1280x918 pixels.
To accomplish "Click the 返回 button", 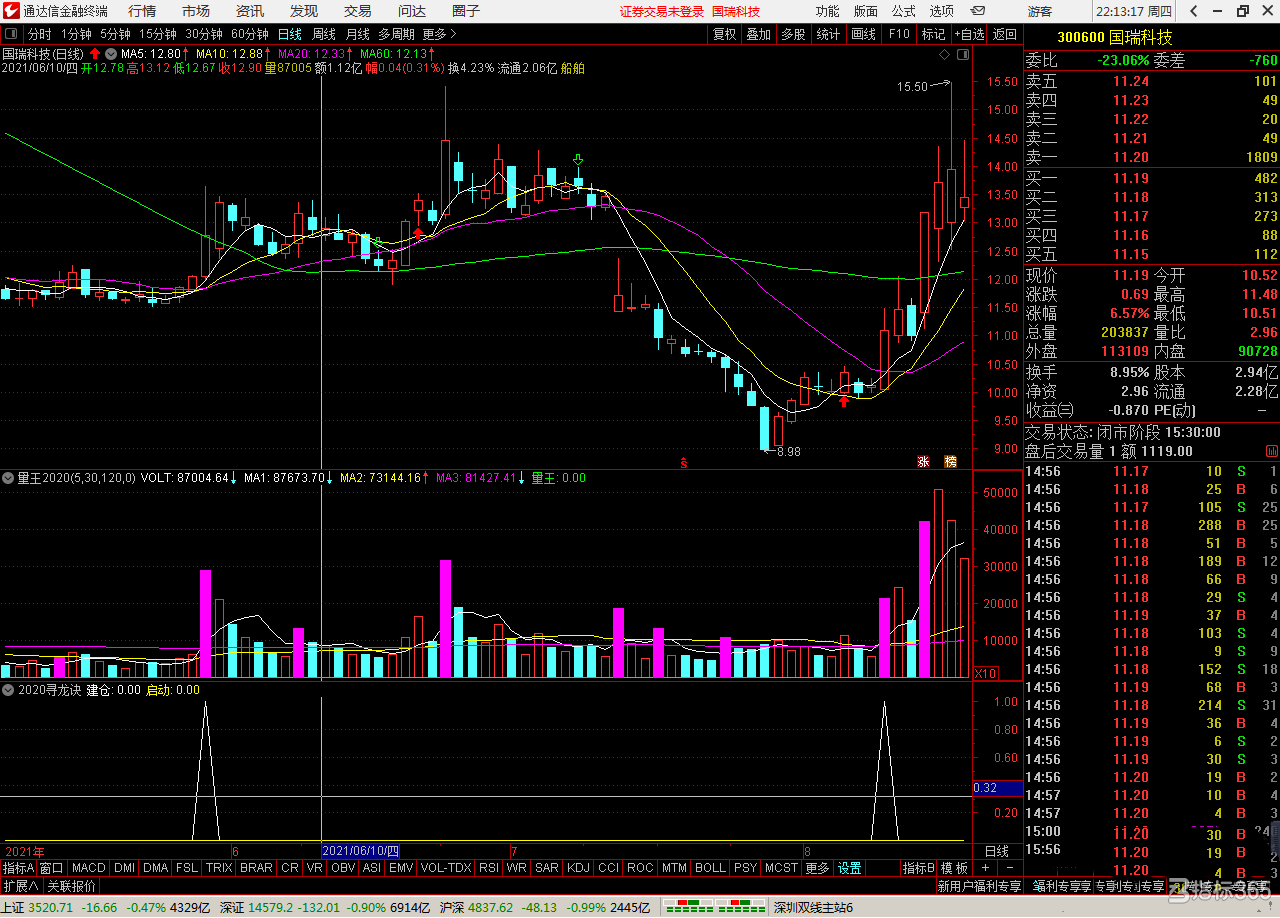I will click(x=1004, y=34).
